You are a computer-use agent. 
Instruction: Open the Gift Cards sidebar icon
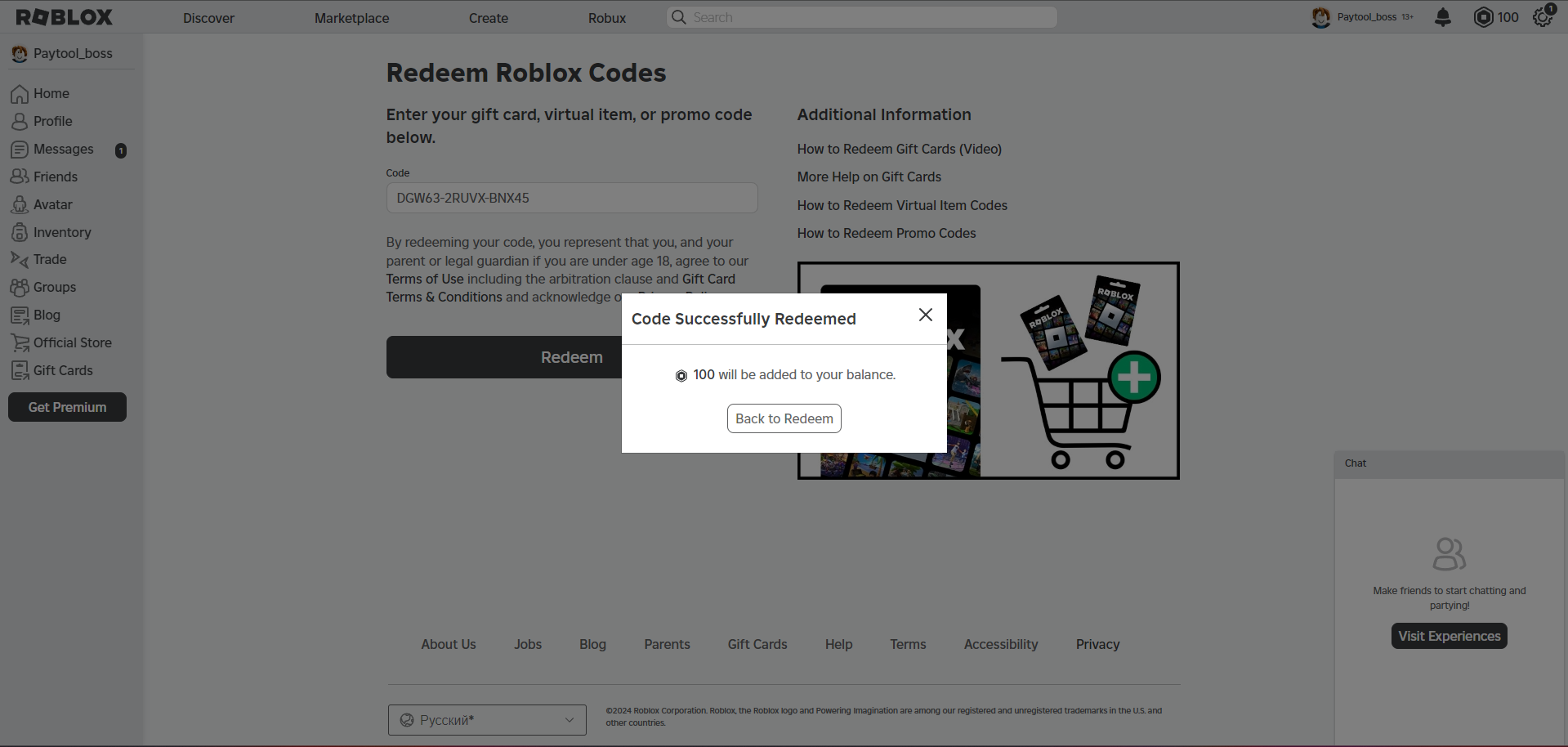coord(20,370)
